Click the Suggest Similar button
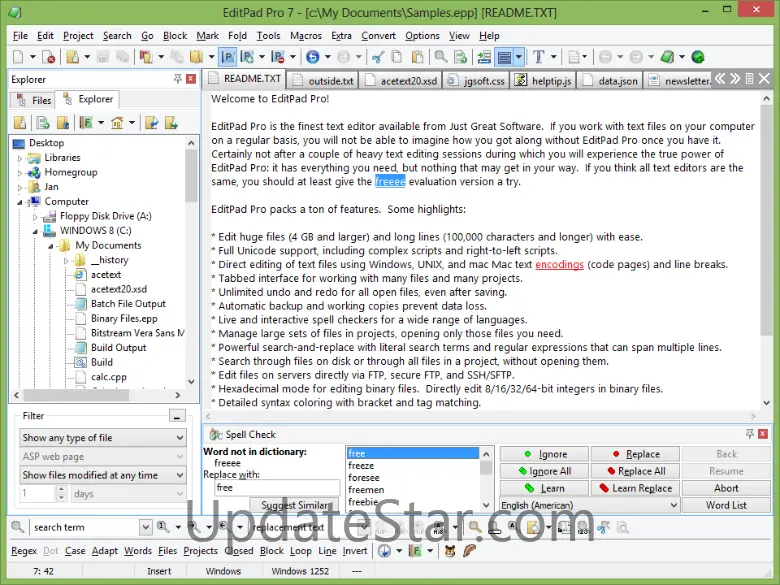This screenshot has height=585, width=780. [294, 505]
